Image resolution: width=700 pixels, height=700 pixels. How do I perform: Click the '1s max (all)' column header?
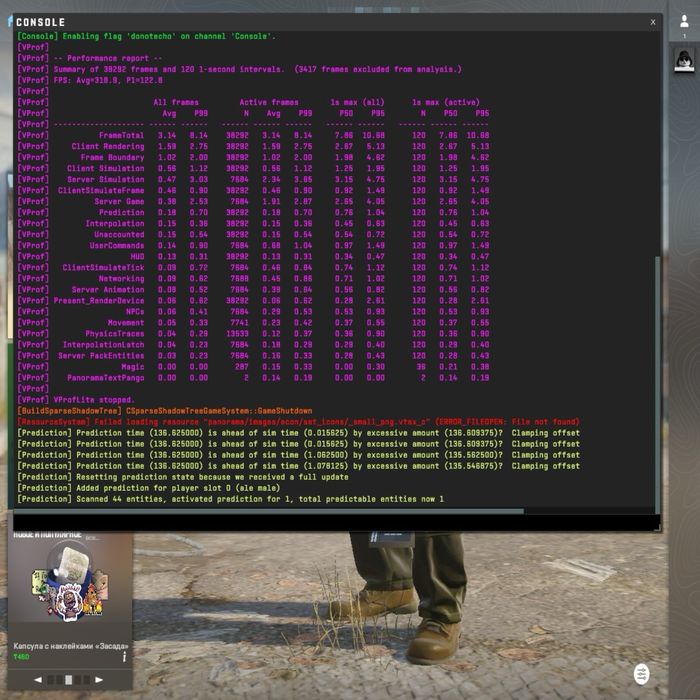pos(357,102)
